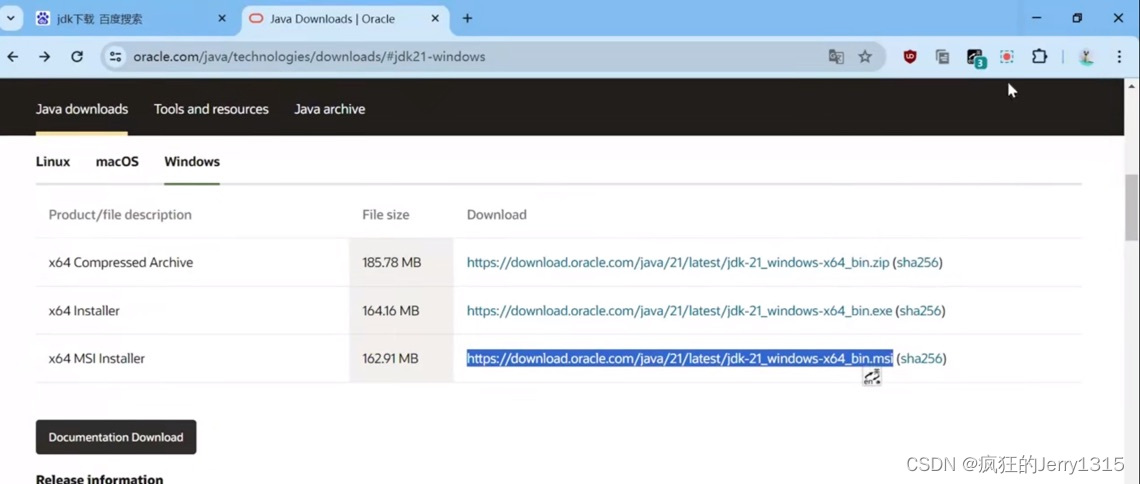Click the page vertical scrollbar thumb

click(x=1131, y=207)
